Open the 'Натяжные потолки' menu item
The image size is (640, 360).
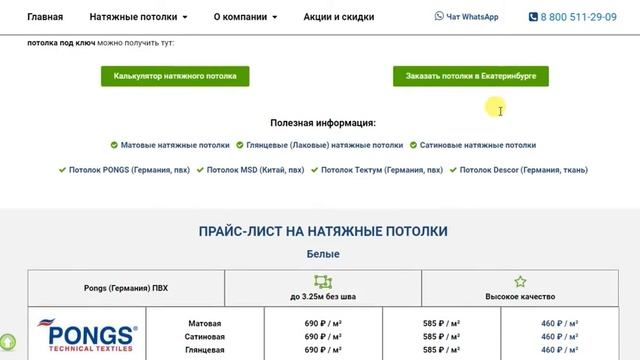click(x=133, y=17)
